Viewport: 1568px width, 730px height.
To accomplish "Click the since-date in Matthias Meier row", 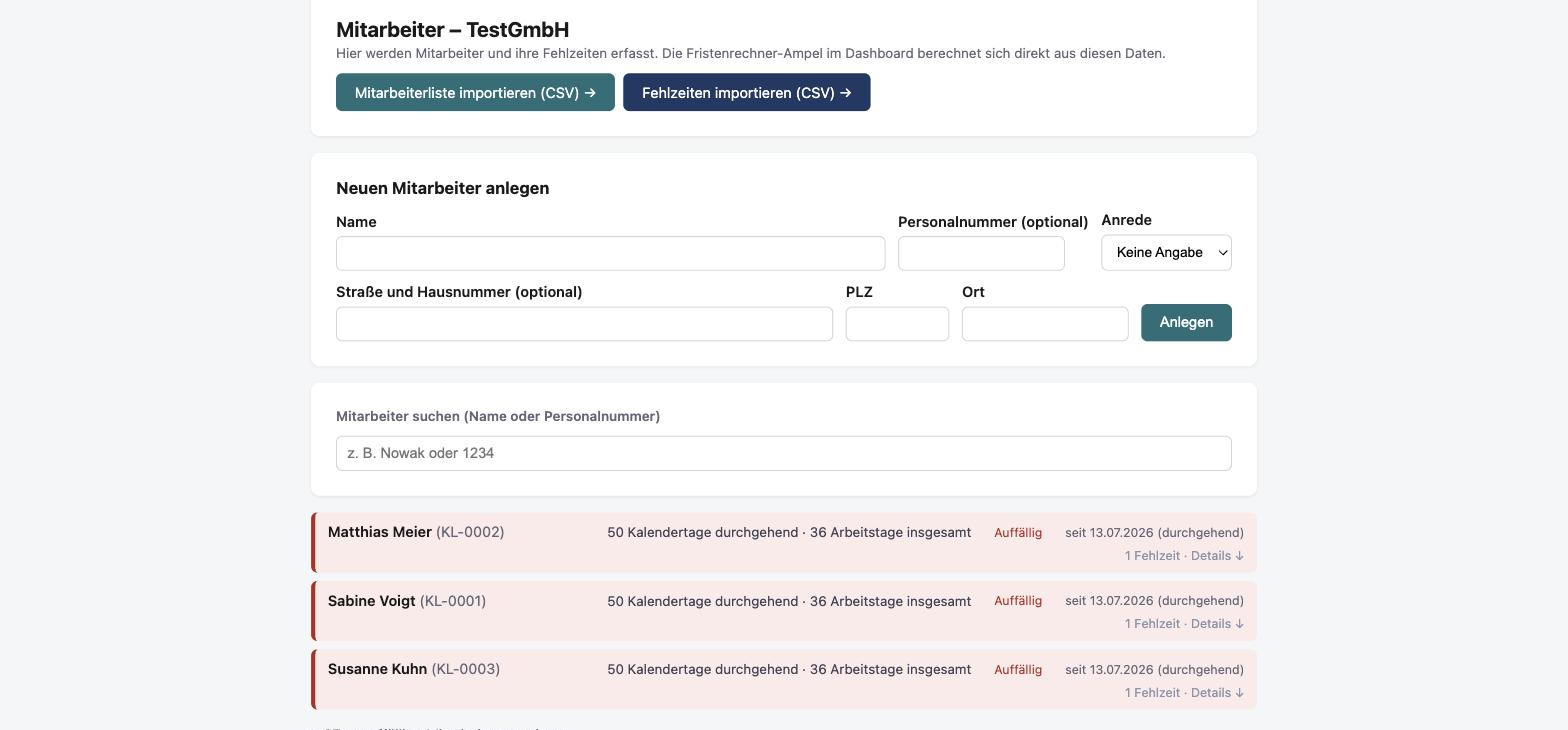I will 1154,533.
